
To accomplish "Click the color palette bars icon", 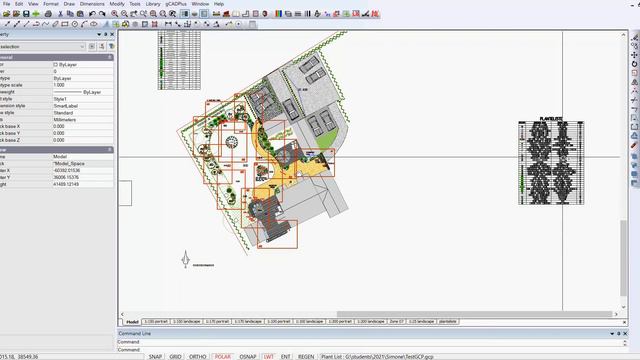I will tap(278, 14).
